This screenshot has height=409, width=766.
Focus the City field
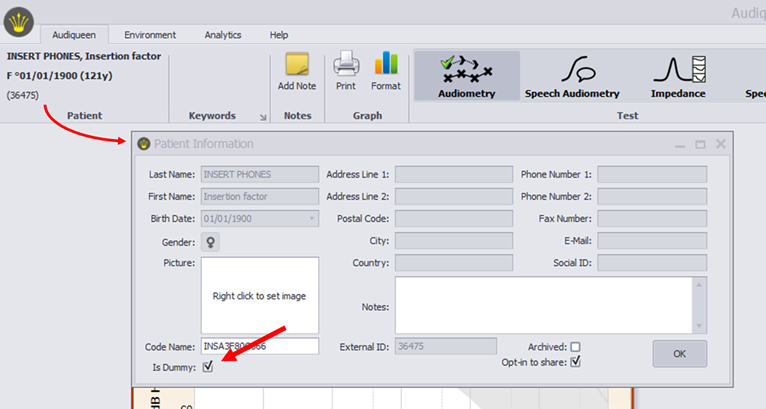(454, 240)
